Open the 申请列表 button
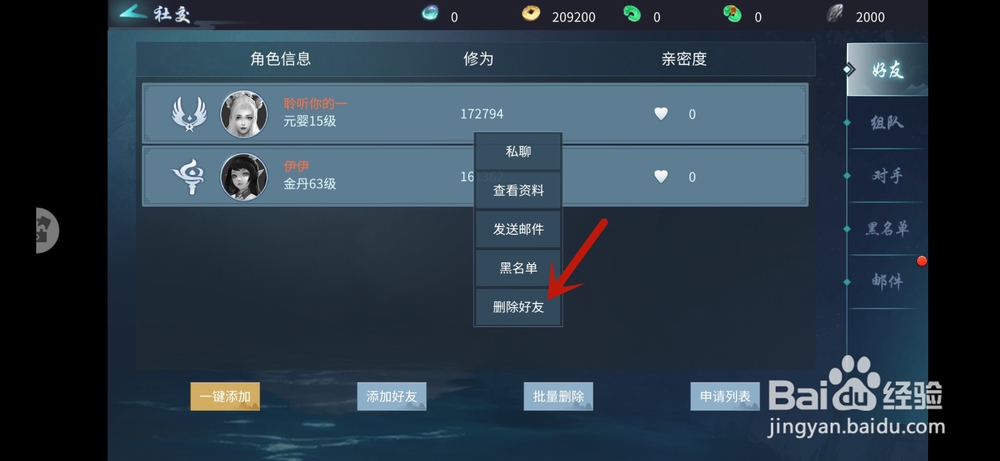This screenshot has width=1000, height=461. [x=725, y=397]
